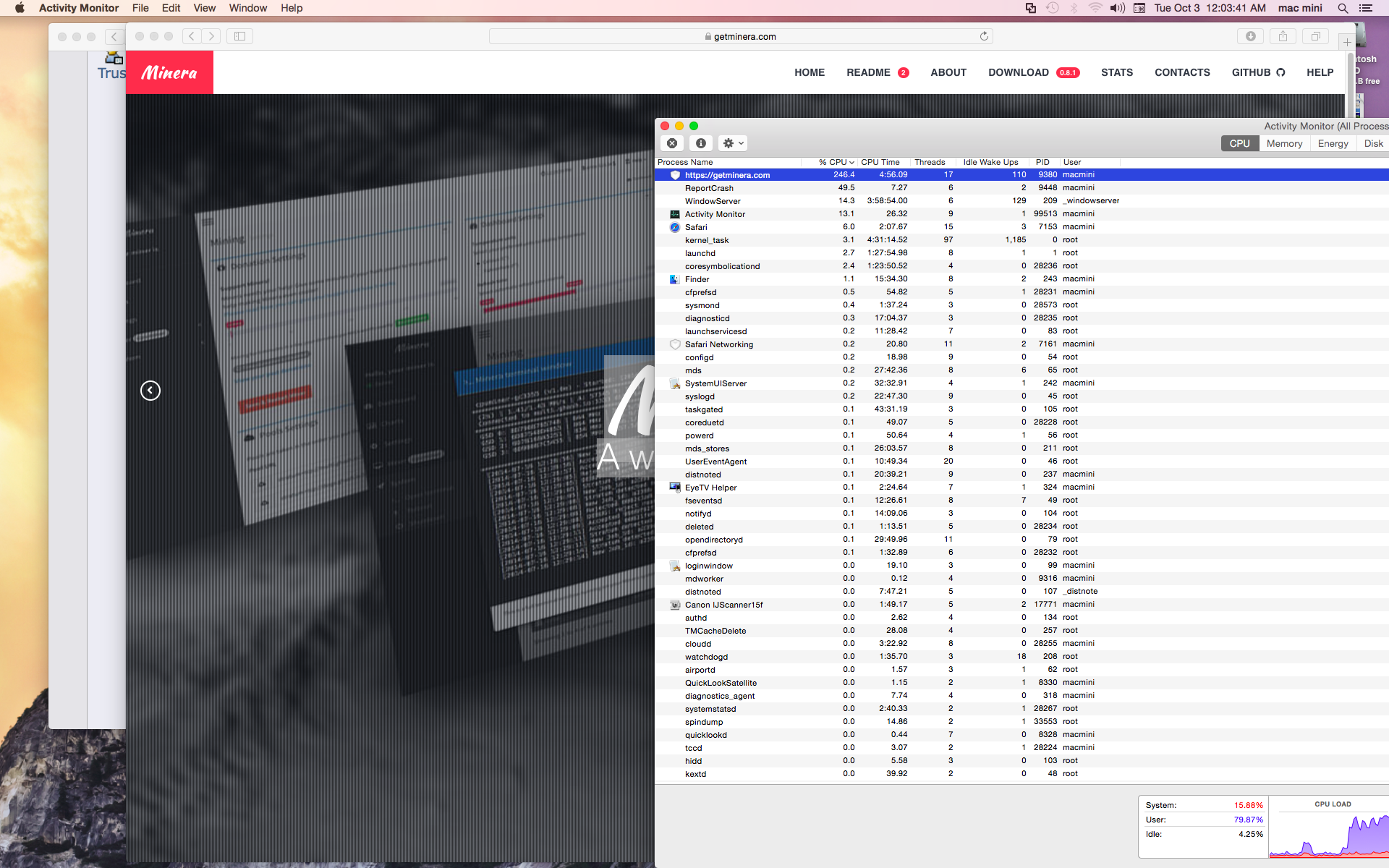1389x868 pixels.
Task: Open the Notification Center icon
Action: (x=1366, y=8)
